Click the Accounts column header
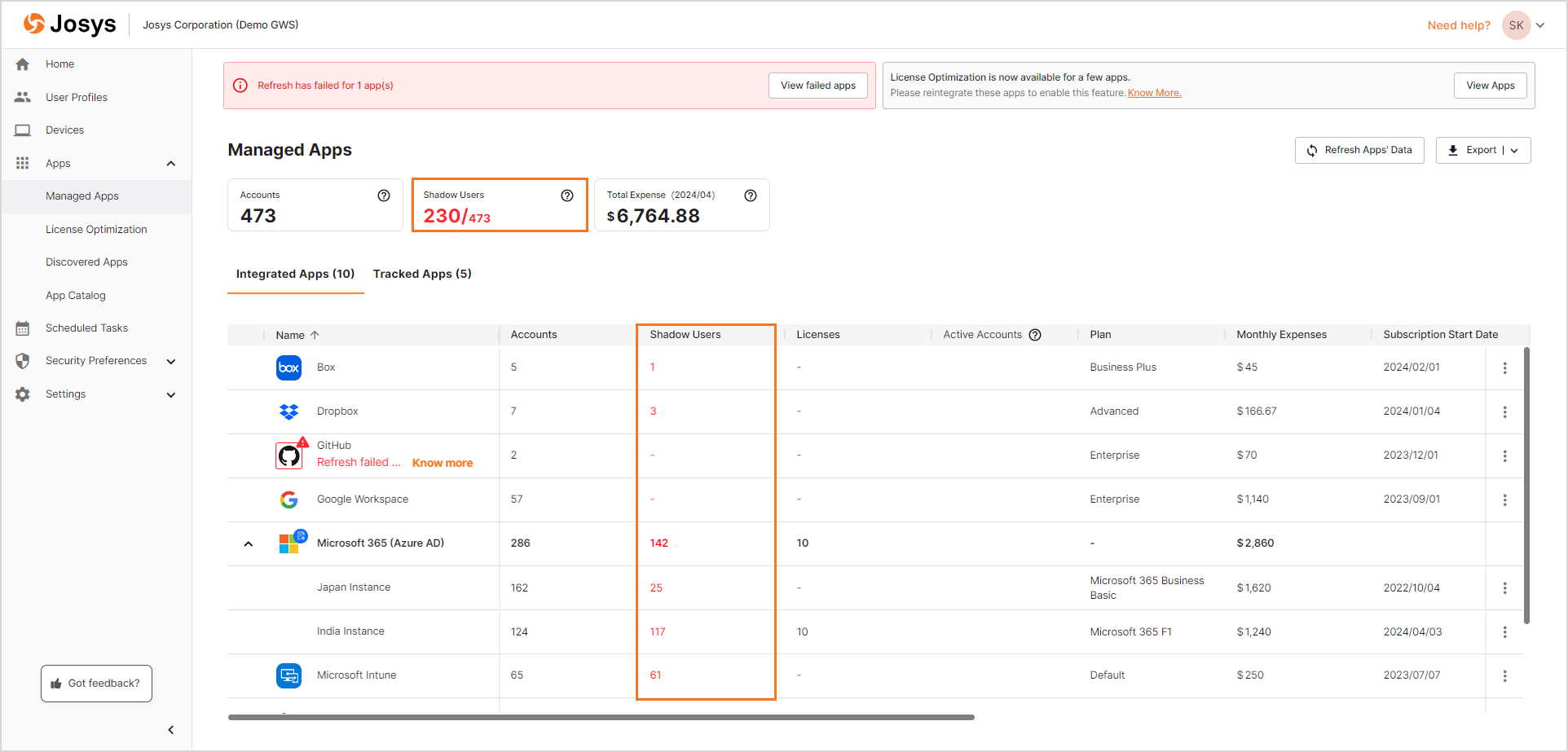 [x=534, y=335]
